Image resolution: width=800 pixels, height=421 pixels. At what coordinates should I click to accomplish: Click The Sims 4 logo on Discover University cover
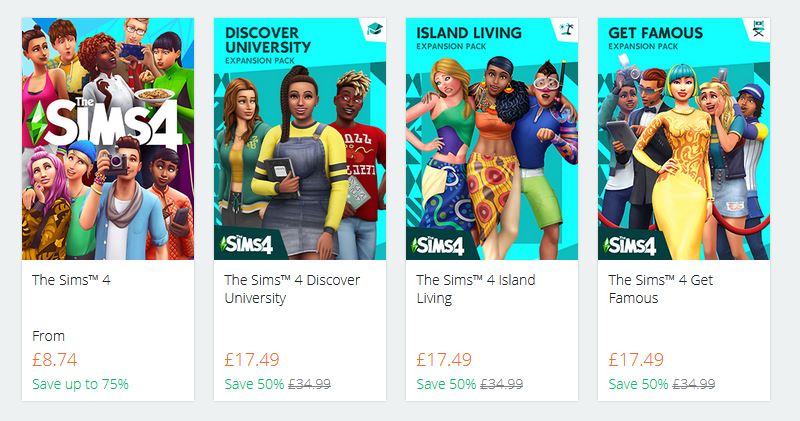246,245
